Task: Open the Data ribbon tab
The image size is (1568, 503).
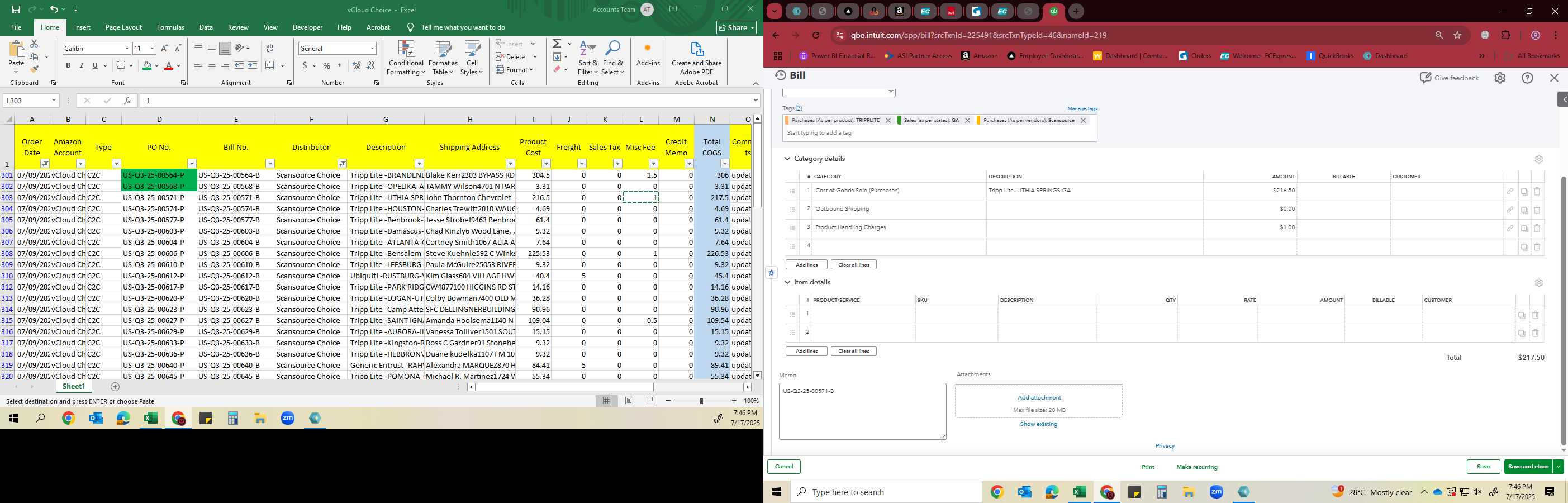Action: [206, 27]
